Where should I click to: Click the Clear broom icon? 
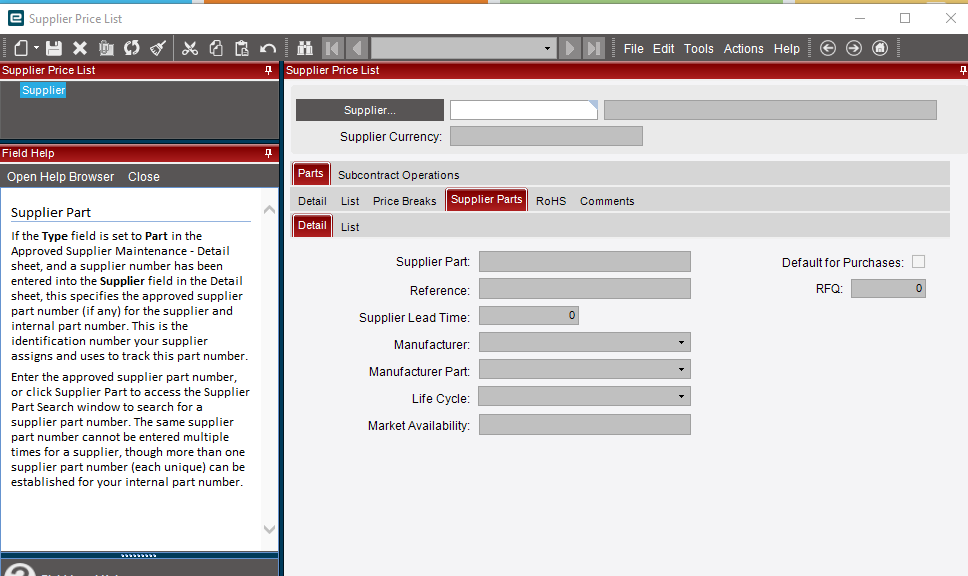pos(158,48)
